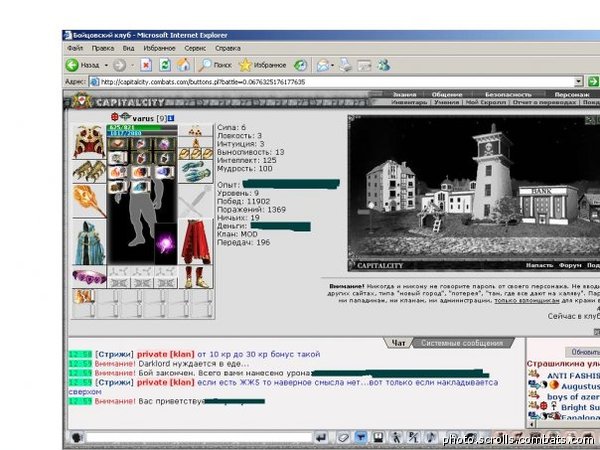This screenshot has height=450, width=600.
Task: Open the Сервис menu
Action: click(x=195, y=48)
